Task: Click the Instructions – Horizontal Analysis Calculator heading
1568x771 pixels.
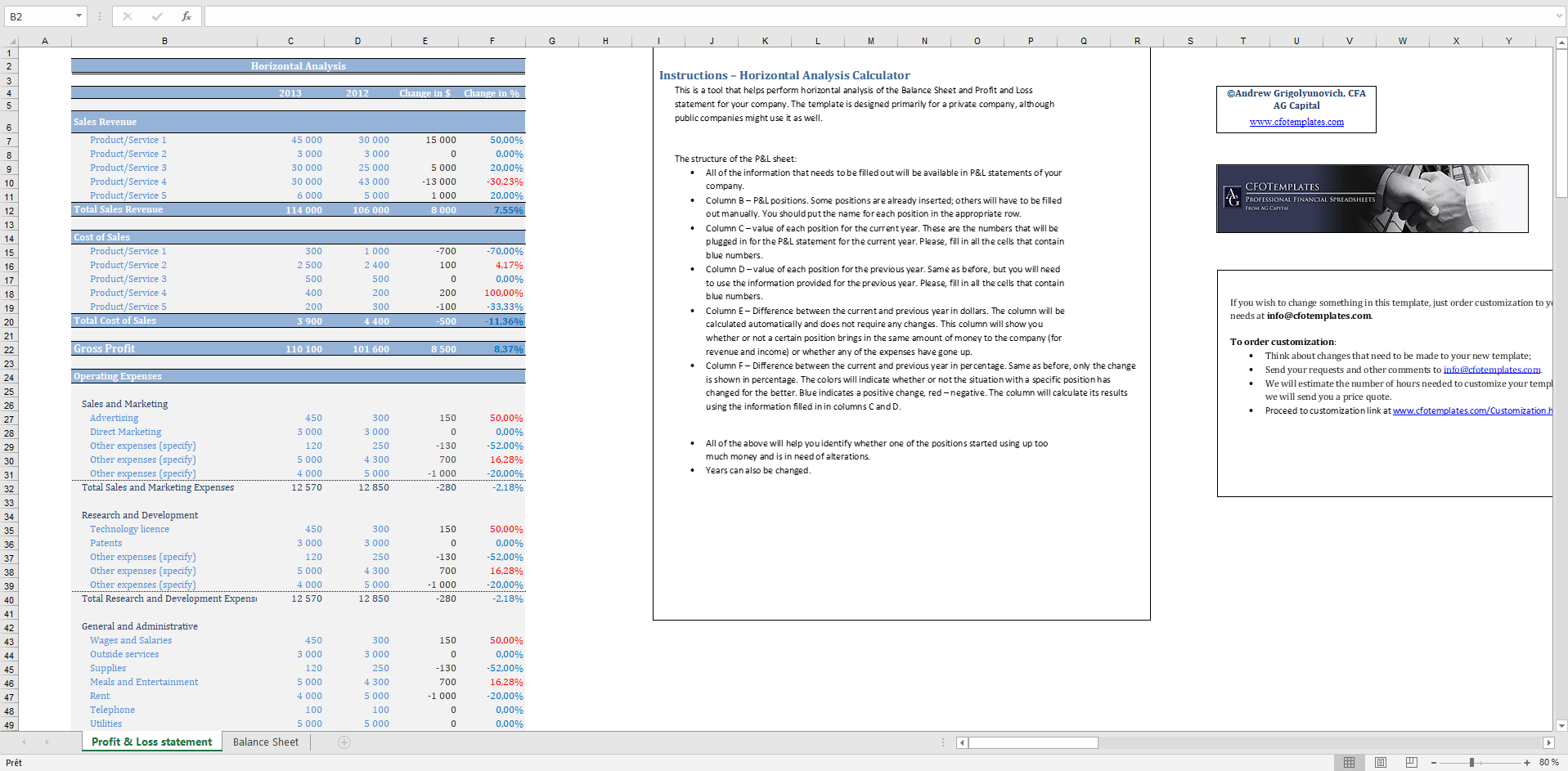Action: (784, 75)
